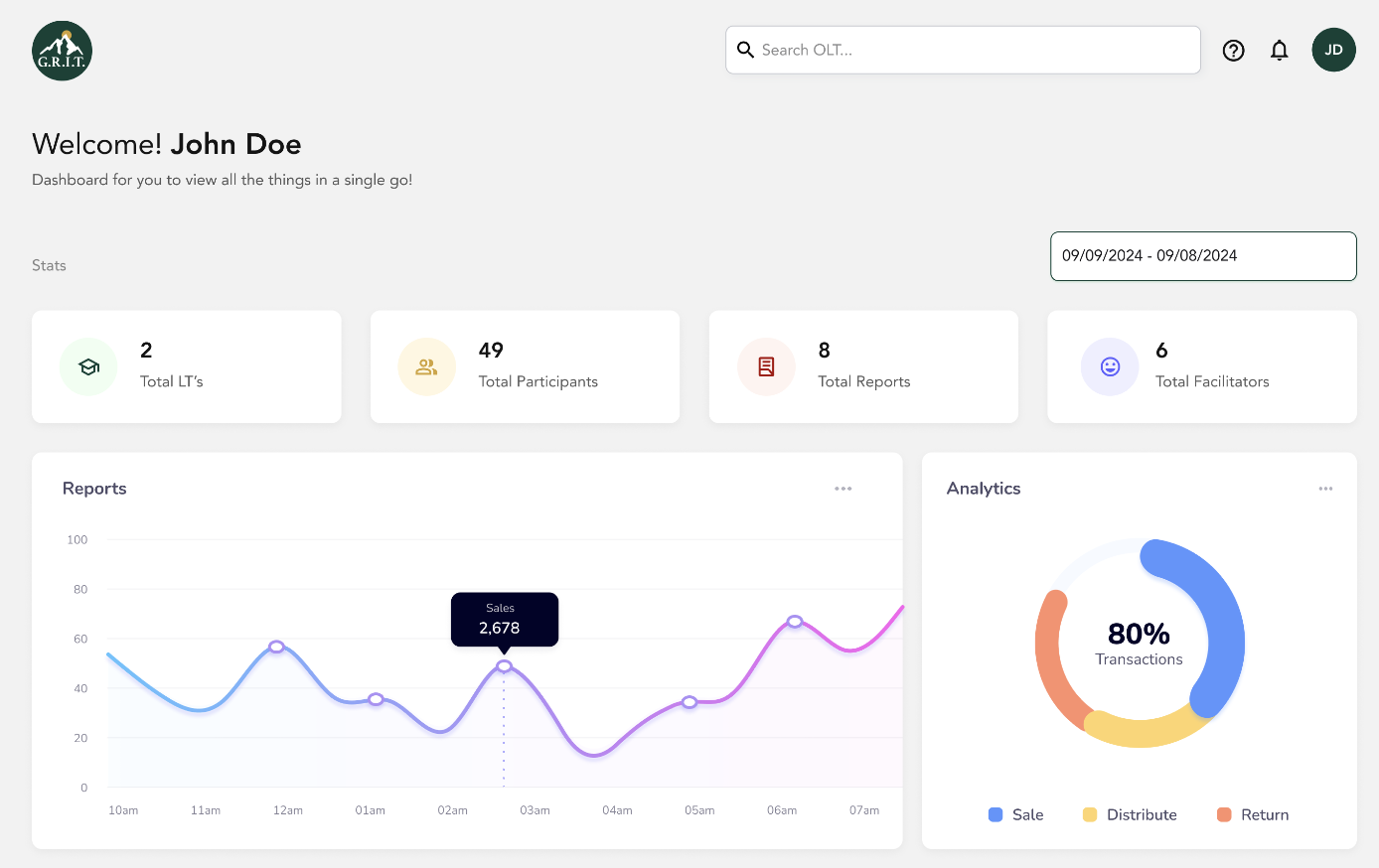Click the Total Facilitators smiley icon
Image resolution: width=1379 pixels, height=868 pixels.
[x=1110, y=366]
